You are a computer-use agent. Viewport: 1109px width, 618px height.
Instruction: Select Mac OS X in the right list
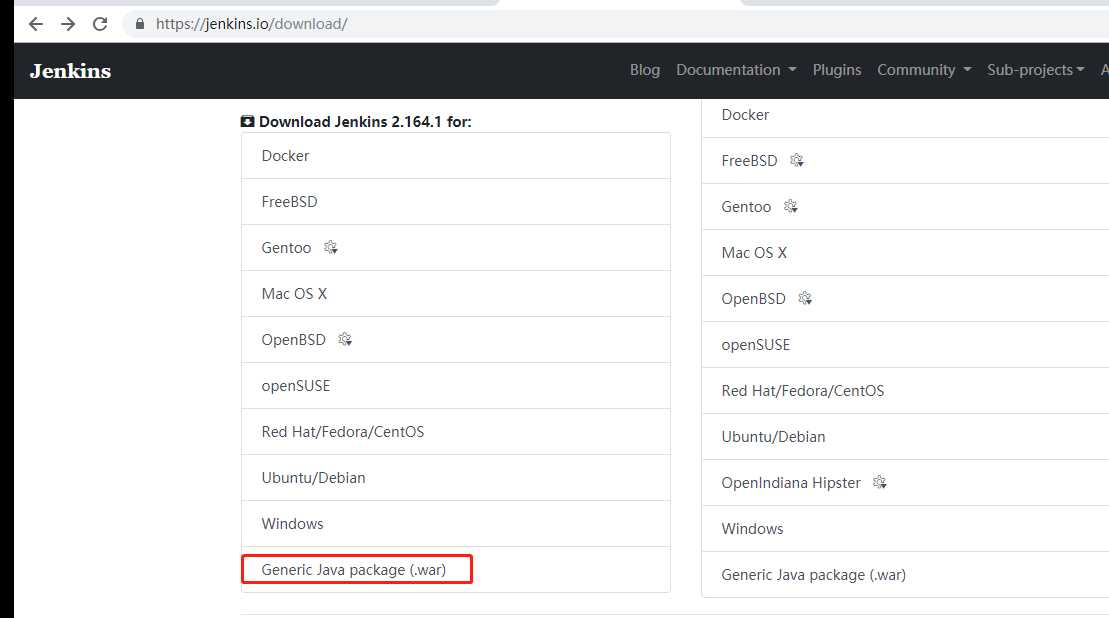(x=905, y=252)
